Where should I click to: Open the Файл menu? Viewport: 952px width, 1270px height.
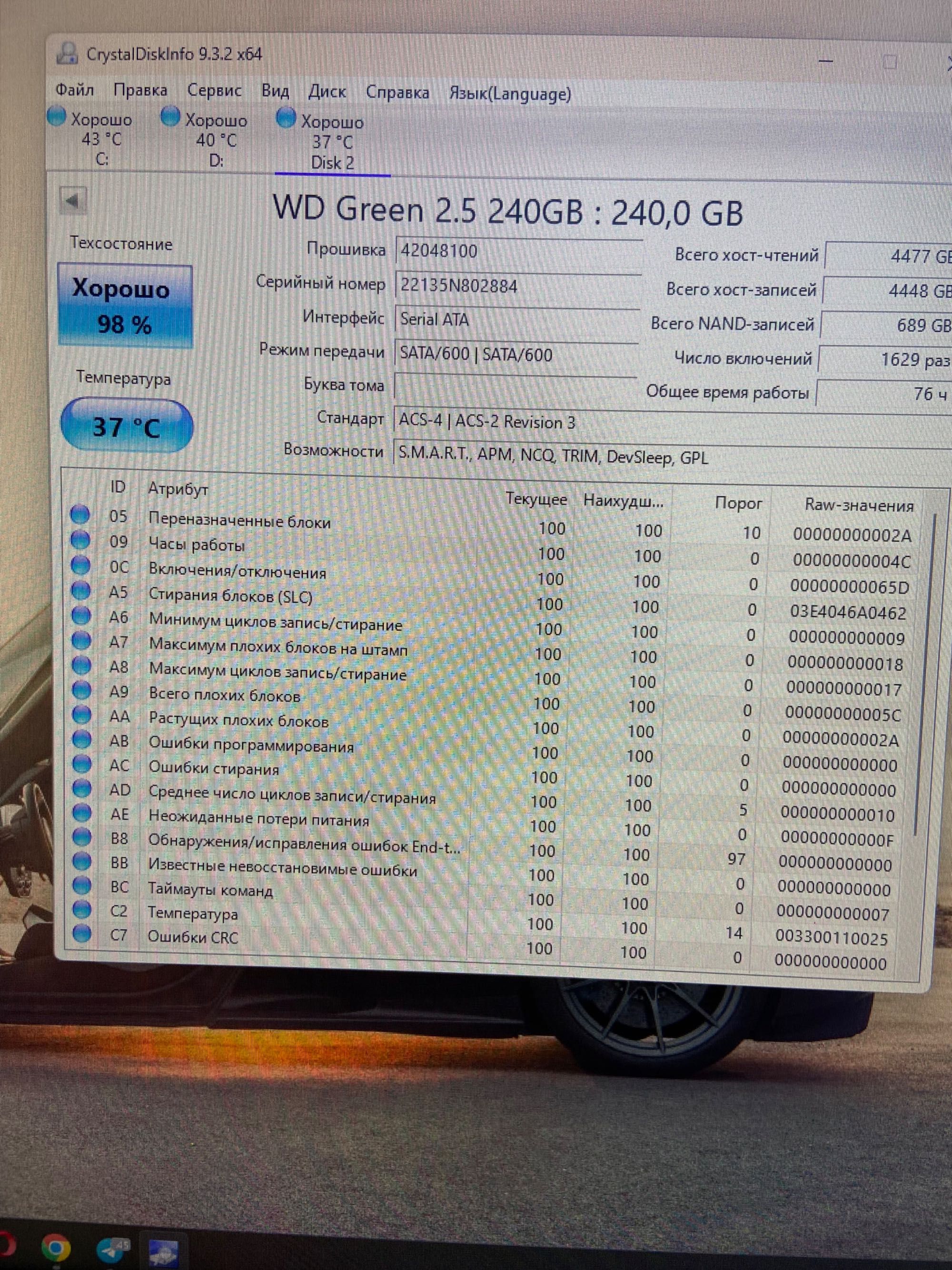(x=75, y=90)
